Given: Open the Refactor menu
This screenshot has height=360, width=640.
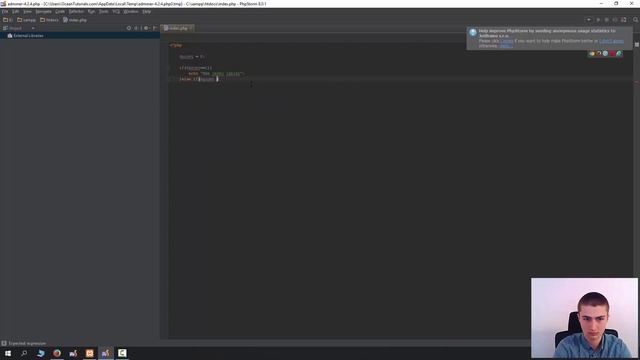Looking at the screenshot, I should (x=76, y=12).
